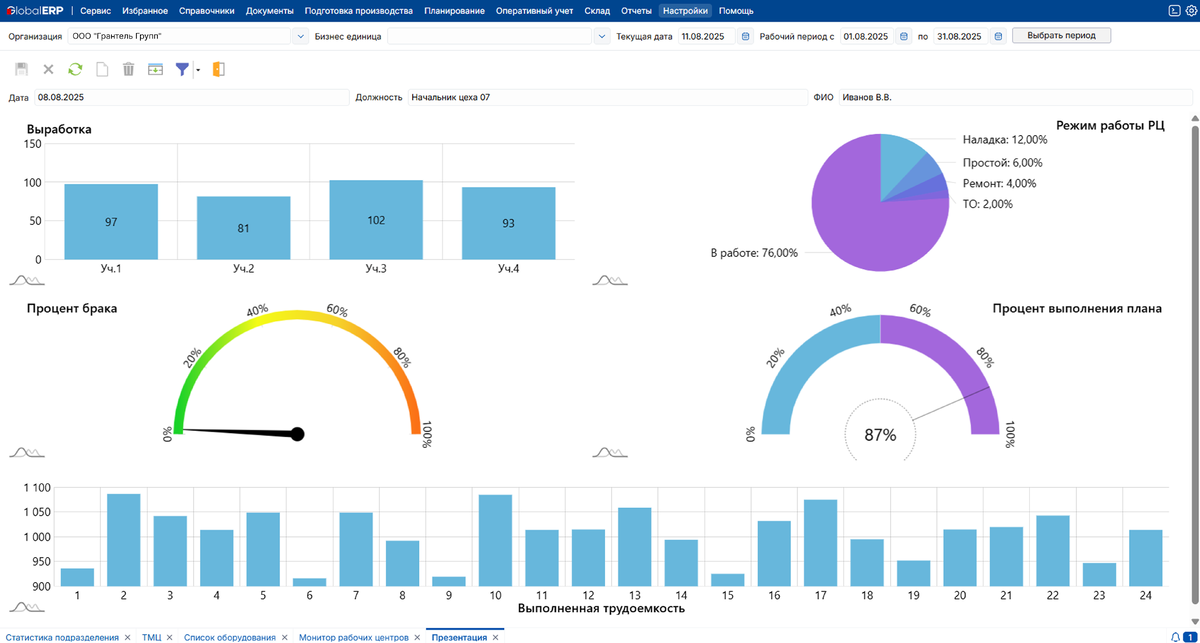Image resolution: width=1200 pixels, height=643 pixels.
Task: Open the arrow dropdown next to the filter icon
Action: pyautogui.click(x=198, y=69)
